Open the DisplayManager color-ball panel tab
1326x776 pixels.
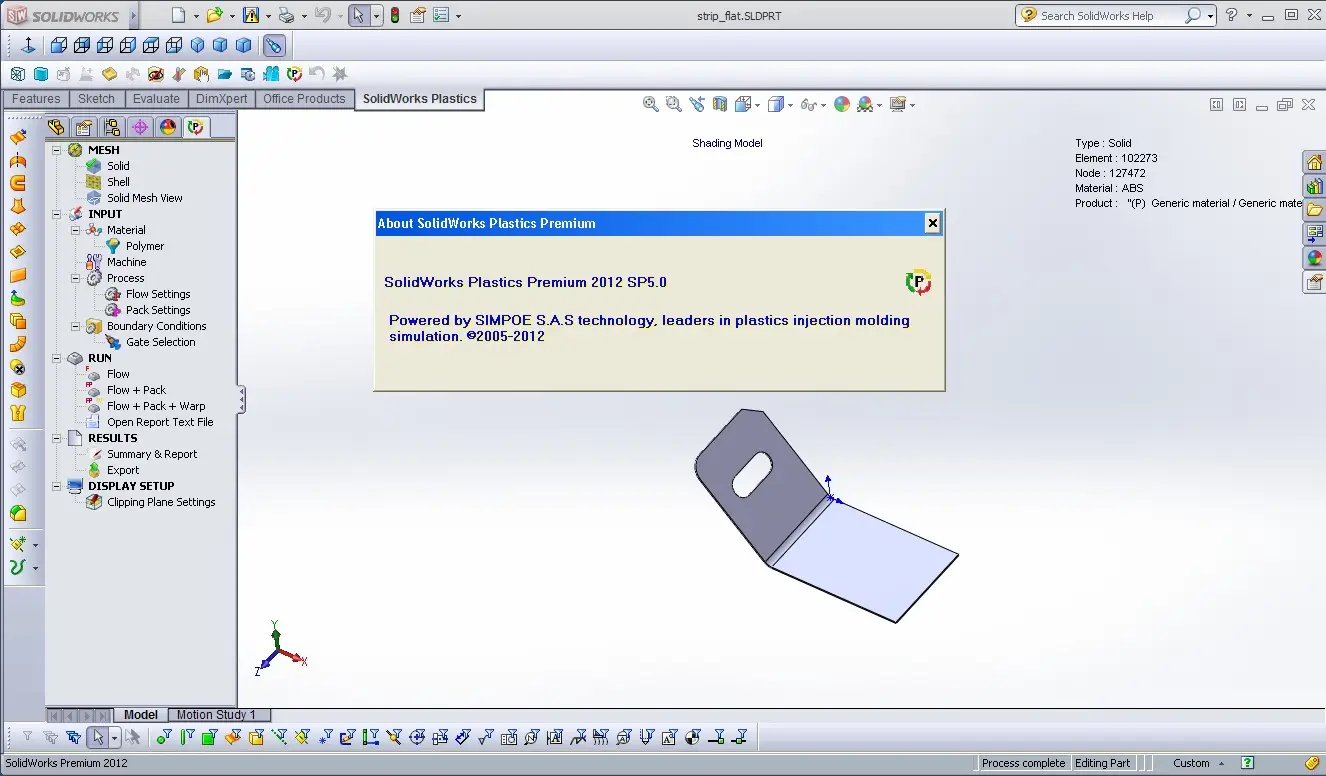pos(168,127)
